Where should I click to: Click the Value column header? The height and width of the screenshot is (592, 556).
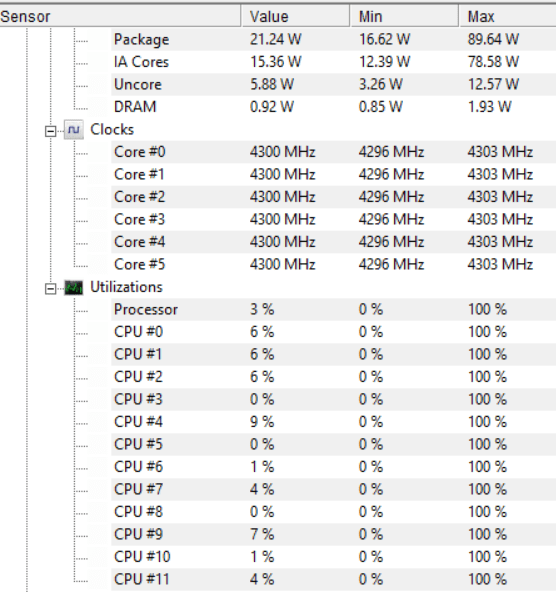tap(296, 17)
